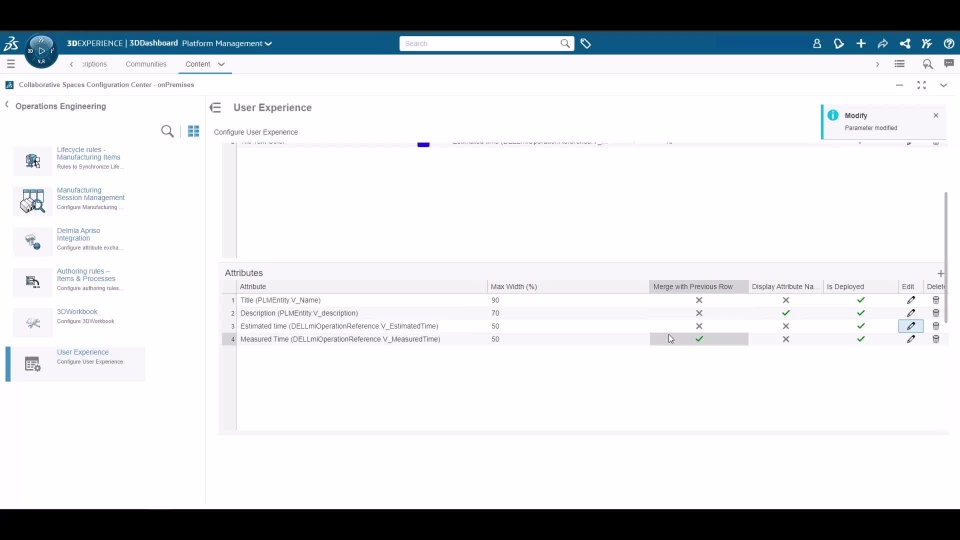Switch to the Content tab
This screenshot has width=960, height=540.
198,64
